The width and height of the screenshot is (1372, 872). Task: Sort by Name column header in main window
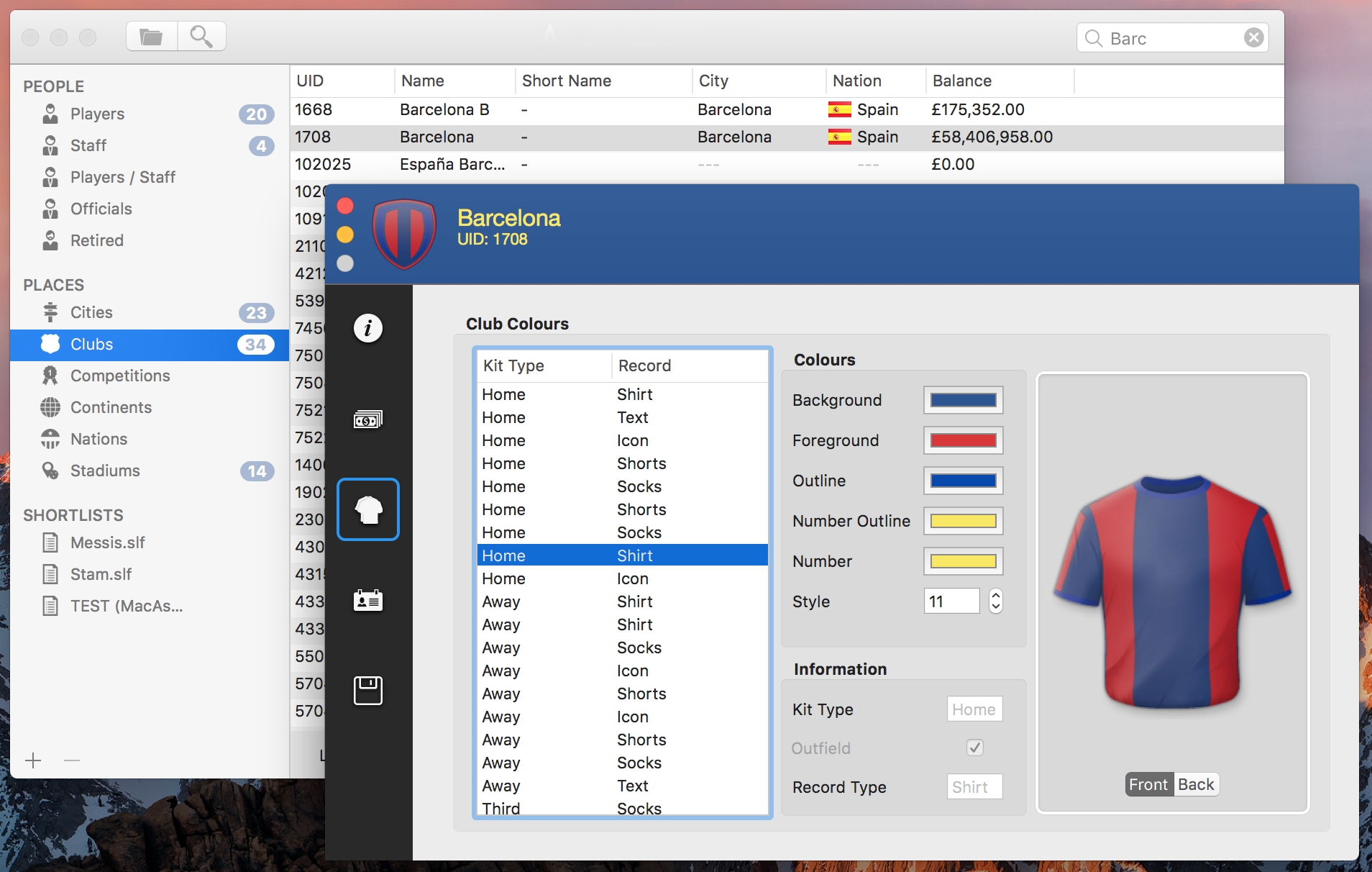(455, 81)
